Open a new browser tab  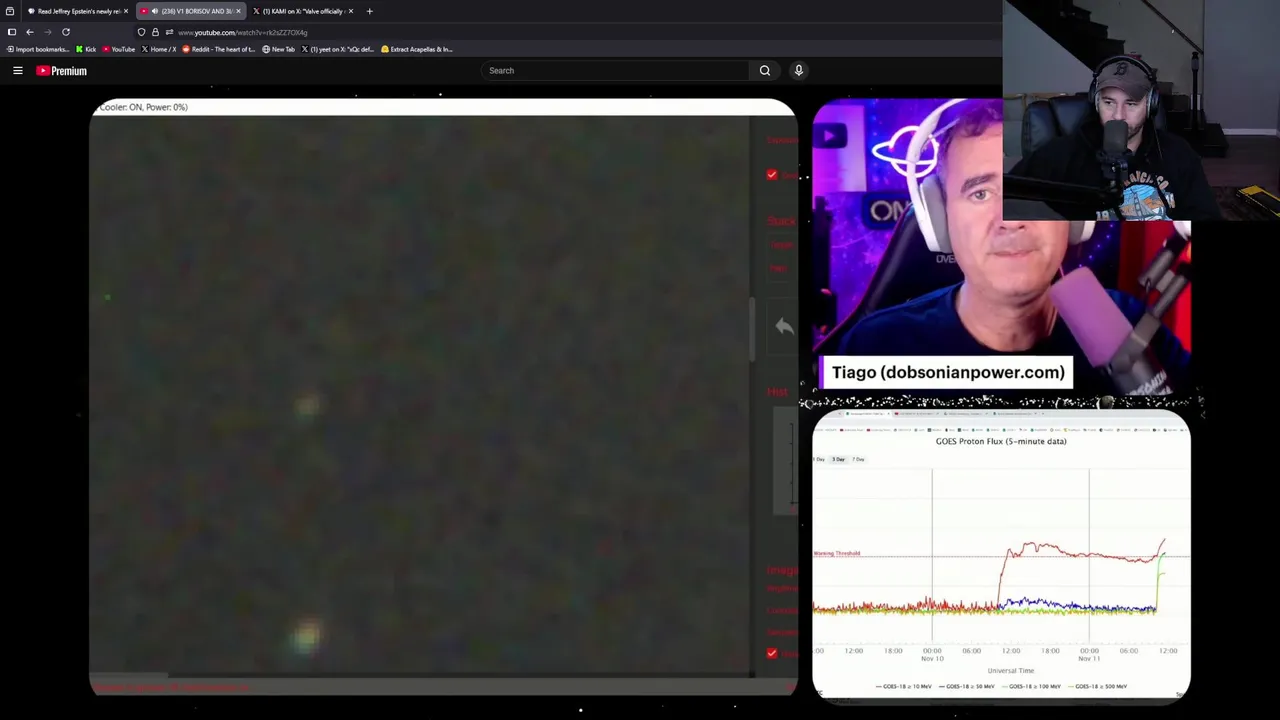369,11
